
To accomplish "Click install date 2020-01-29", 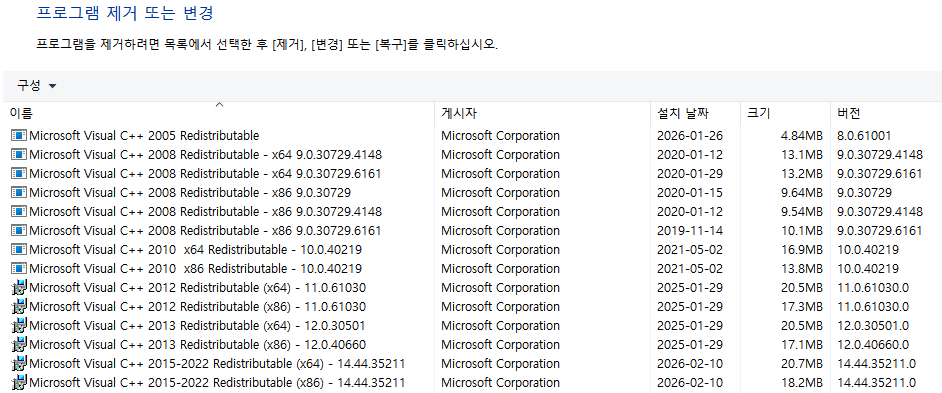I will click(690, 174).
